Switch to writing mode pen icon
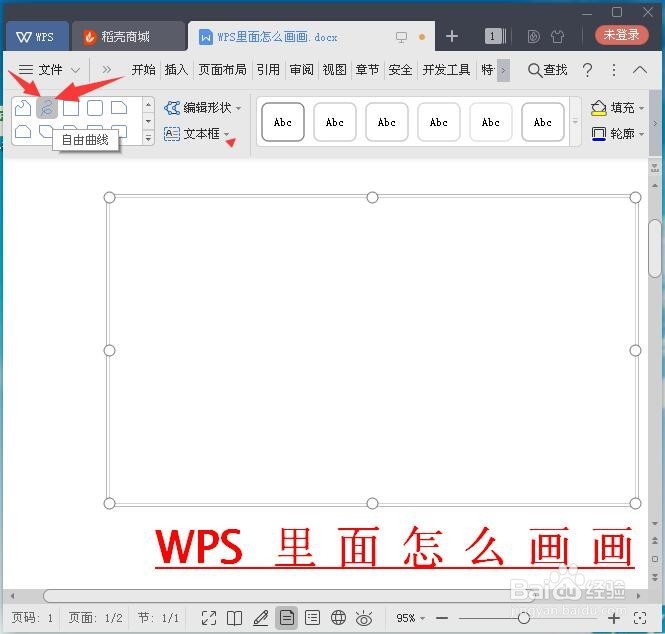The height and width of the screenshot is (634, 665). pos(260,618)
